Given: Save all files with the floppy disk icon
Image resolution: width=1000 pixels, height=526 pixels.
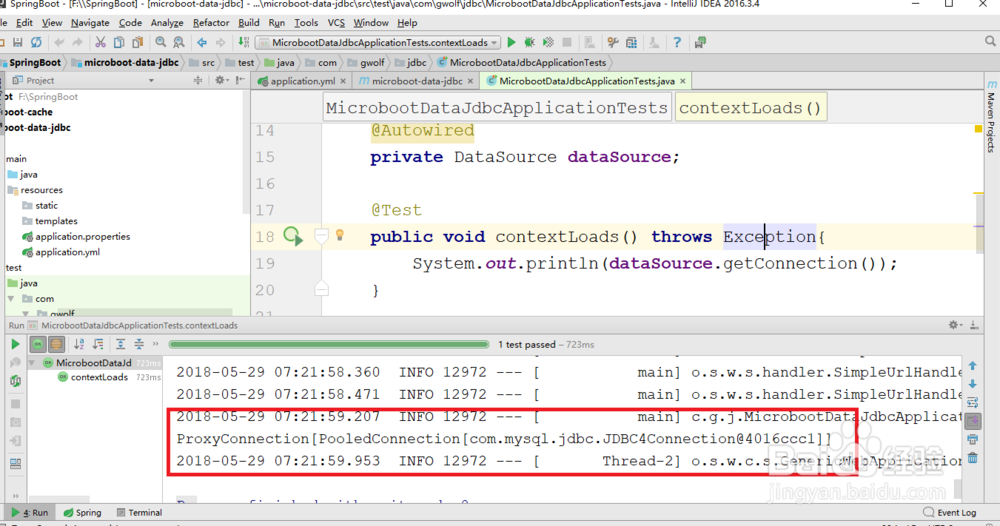Looking at the screenshot, I should pyautogui.click(x=18, y=43).
